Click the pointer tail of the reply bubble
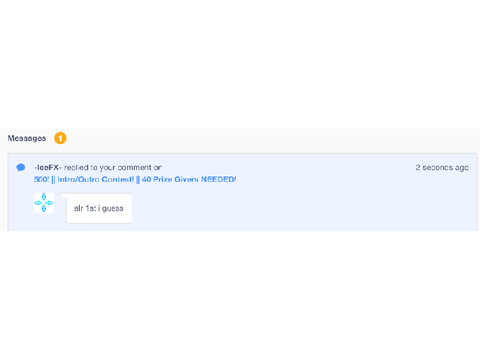 point(63,196)
